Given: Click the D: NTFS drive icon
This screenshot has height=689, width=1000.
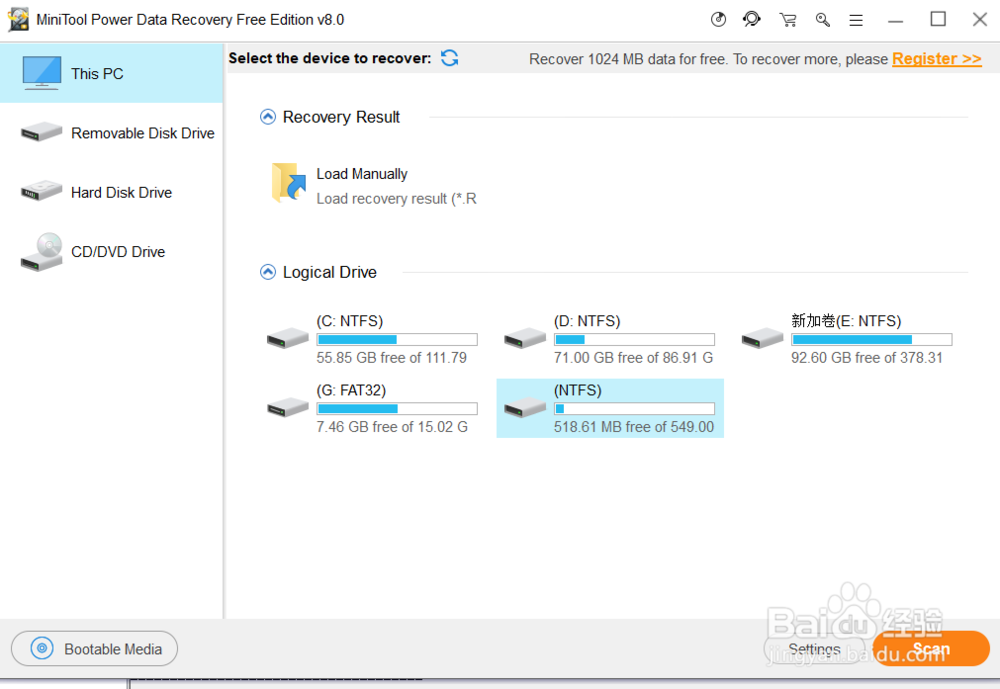Looking at the screenshot, I should pyautogui.click(x=525, y=338).
